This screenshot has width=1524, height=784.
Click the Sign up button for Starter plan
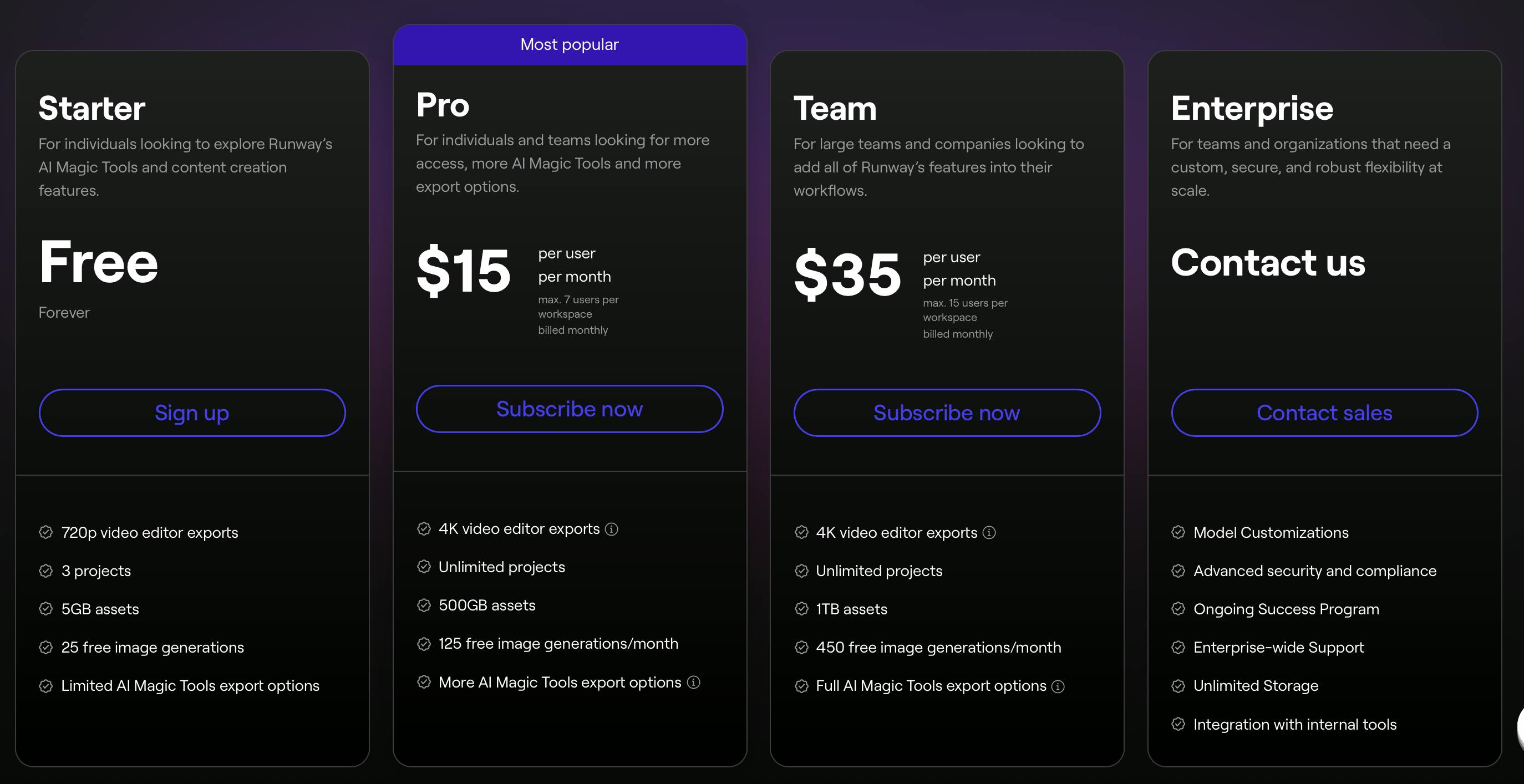click(192, 412)
